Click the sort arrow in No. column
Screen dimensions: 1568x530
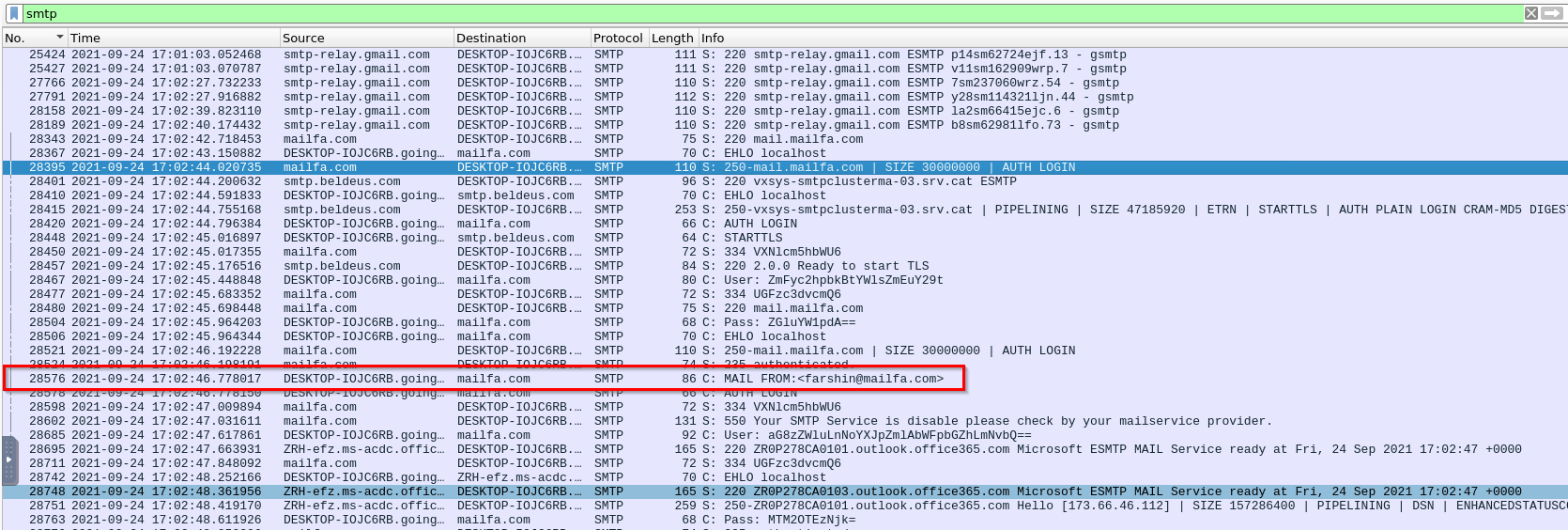click(60, 38)
